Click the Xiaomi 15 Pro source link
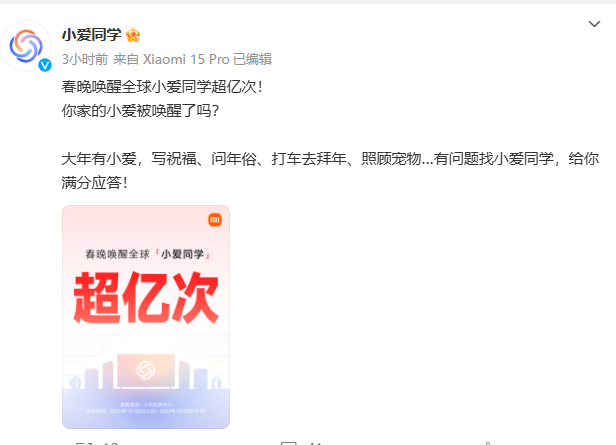This screenshot has height=445, width=616. tap(186, 59)
